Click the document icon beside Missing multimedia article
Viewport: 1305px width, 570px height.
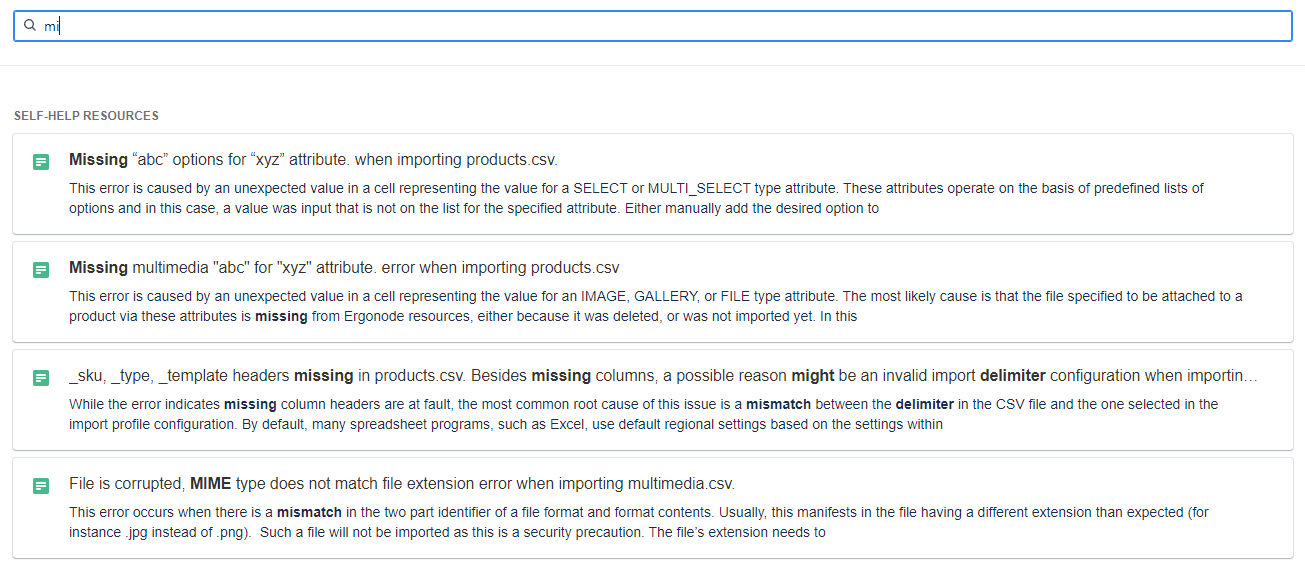click(x=41, y=270)
